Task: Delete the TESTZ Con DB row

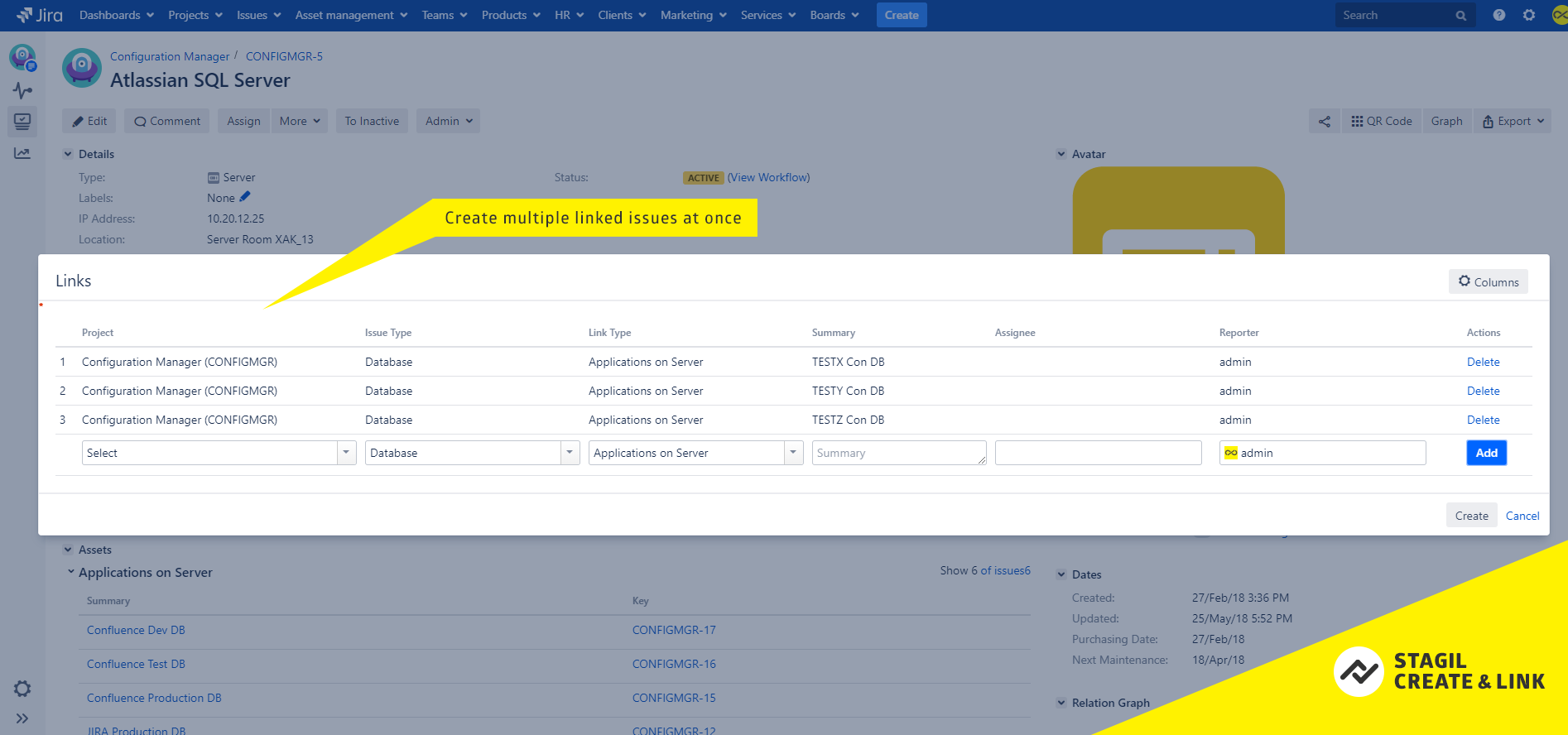Action: (1483, 420)
